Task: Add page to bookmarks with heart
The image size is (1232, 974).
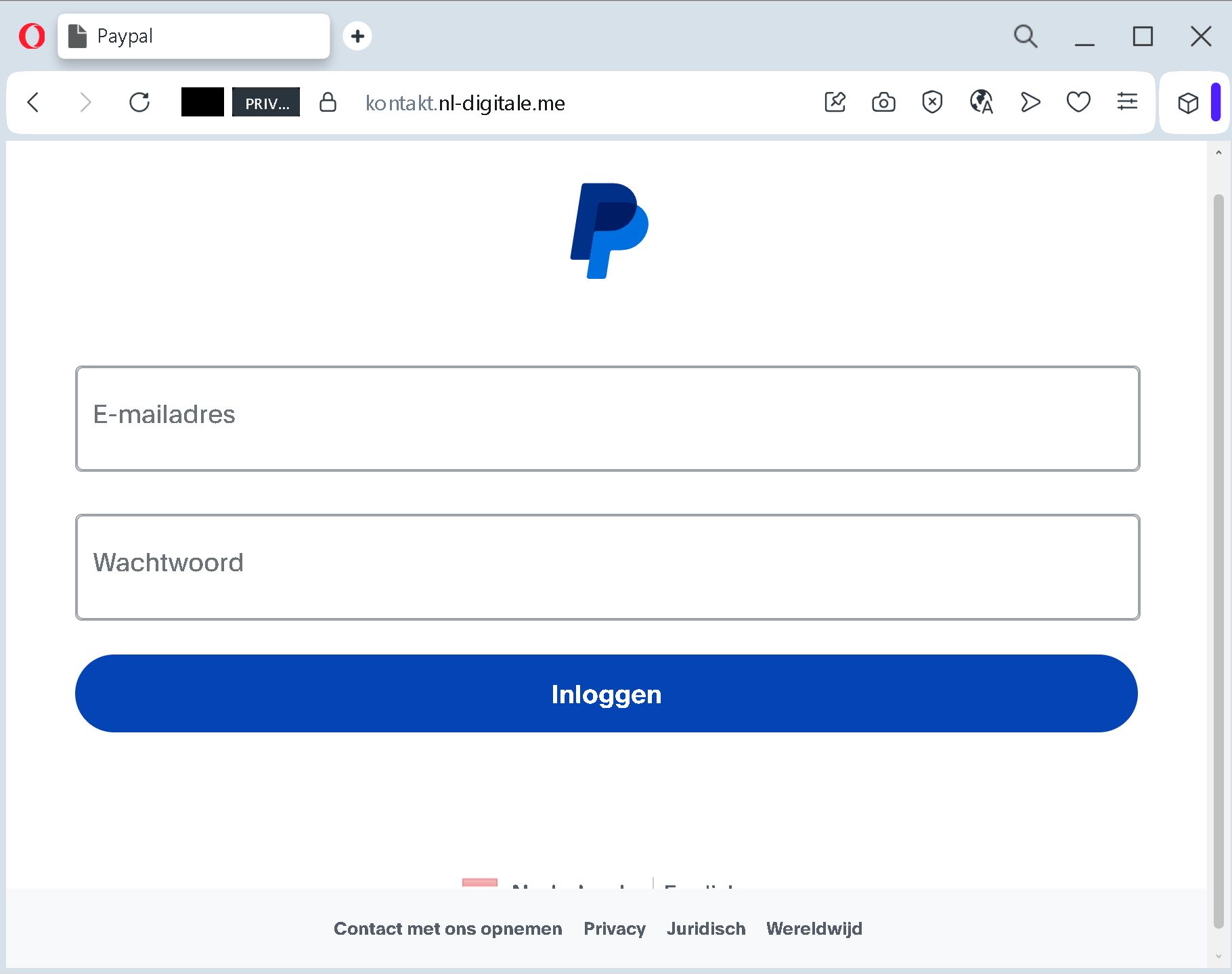Action: click(1078, 103)
